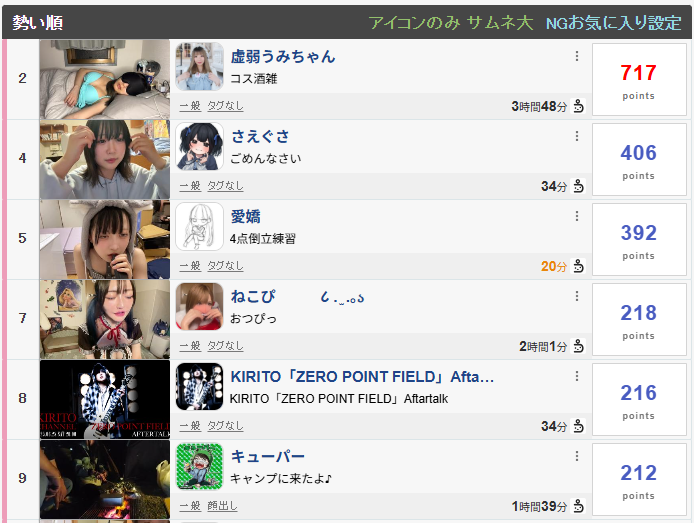This screenshot has height=523, width=694.
Task: Open the three-dot menu for 愛嬌
Action: pos(577,216)
